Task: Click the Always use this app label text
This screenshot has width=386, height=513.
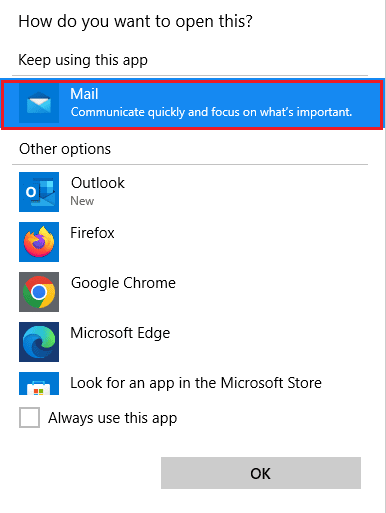Action: coord(113,418)
